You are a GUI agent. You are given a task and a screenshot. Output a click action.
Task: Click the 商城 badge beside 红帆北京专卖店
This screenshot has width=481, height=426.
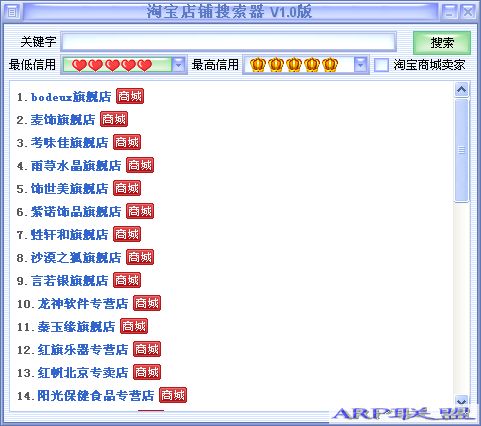147,372
